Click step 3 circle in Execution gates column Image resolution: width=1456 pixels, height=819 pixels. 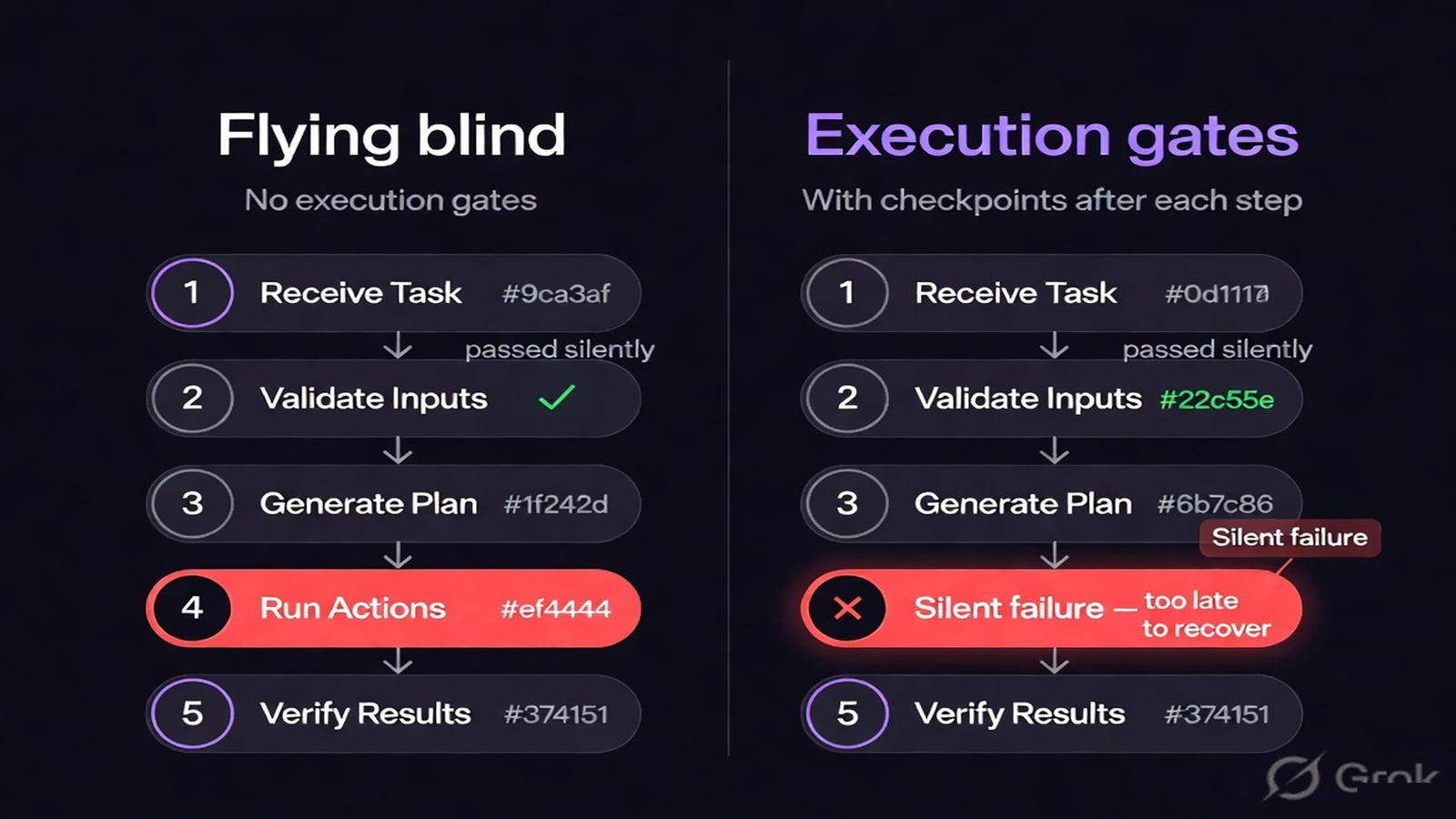click(847, 503)
